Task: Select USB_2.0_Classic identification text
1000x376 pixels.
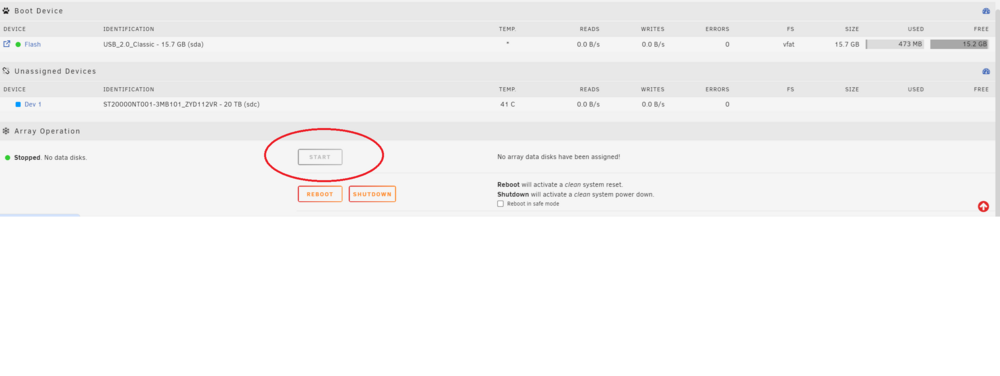Action: click(x=154, y=45)
